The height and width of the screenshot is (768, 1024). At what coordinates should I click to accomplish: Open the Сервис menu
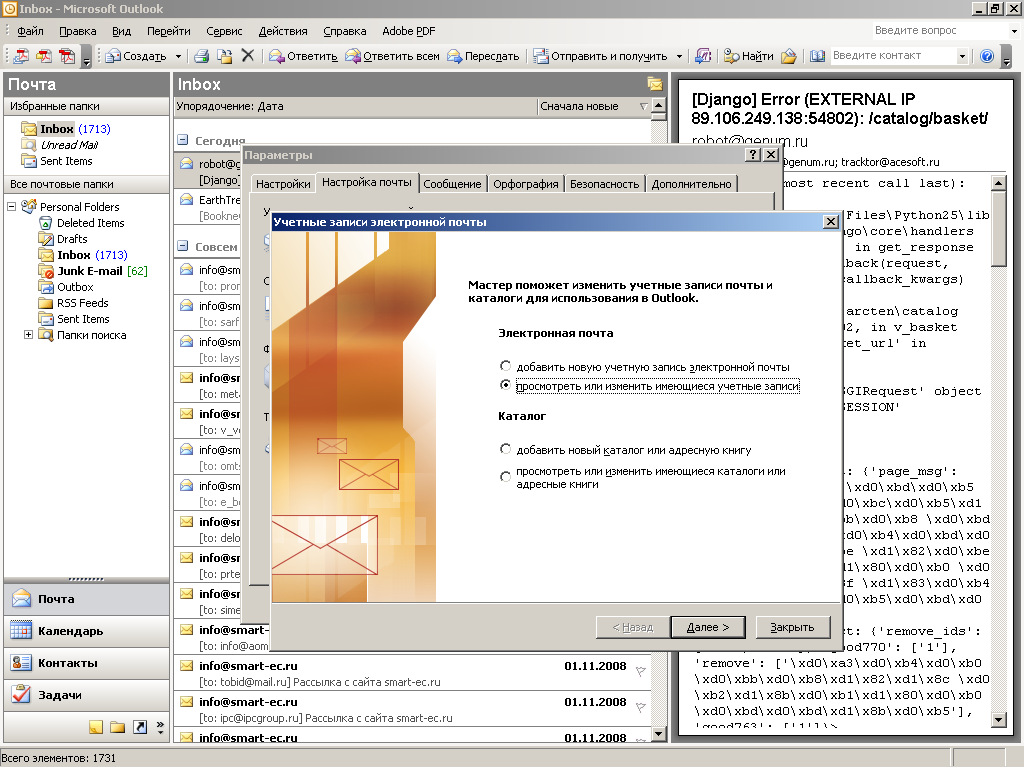[224, 32]
